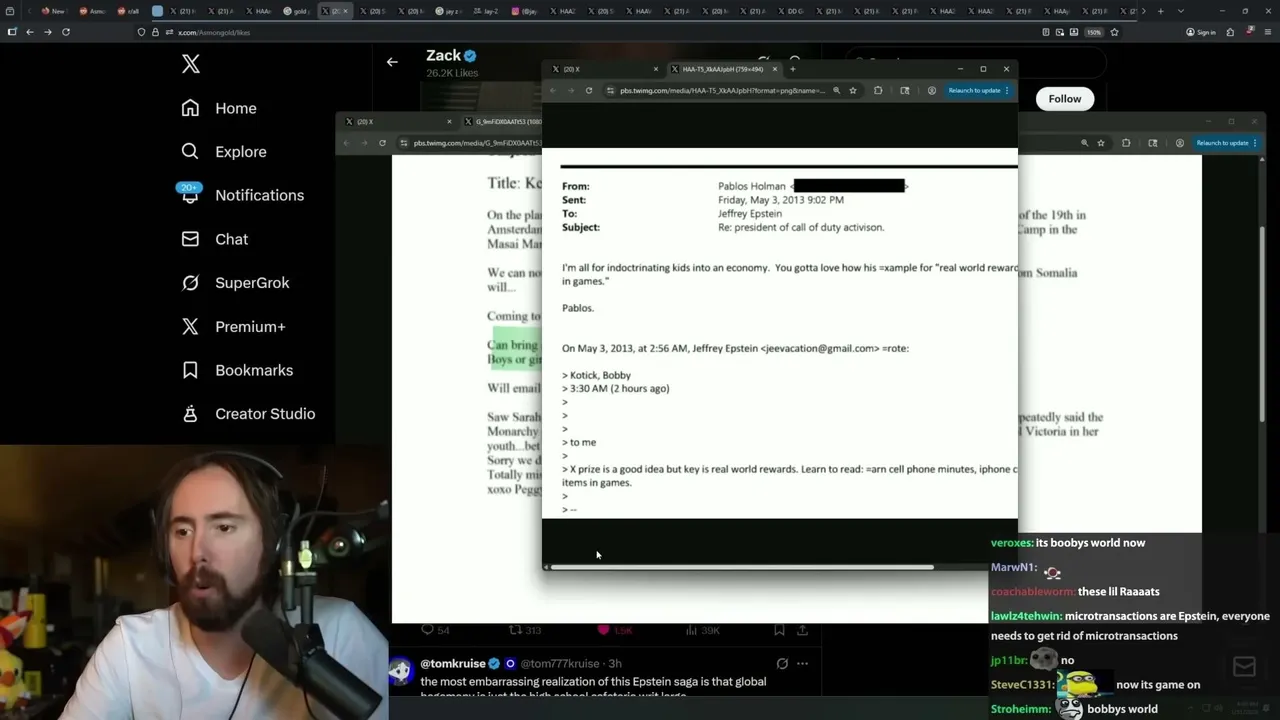Open Creator Studio in the X sidebar
Image resolution: width=1280 pixels, height=720 pixels.
[248, 414]
